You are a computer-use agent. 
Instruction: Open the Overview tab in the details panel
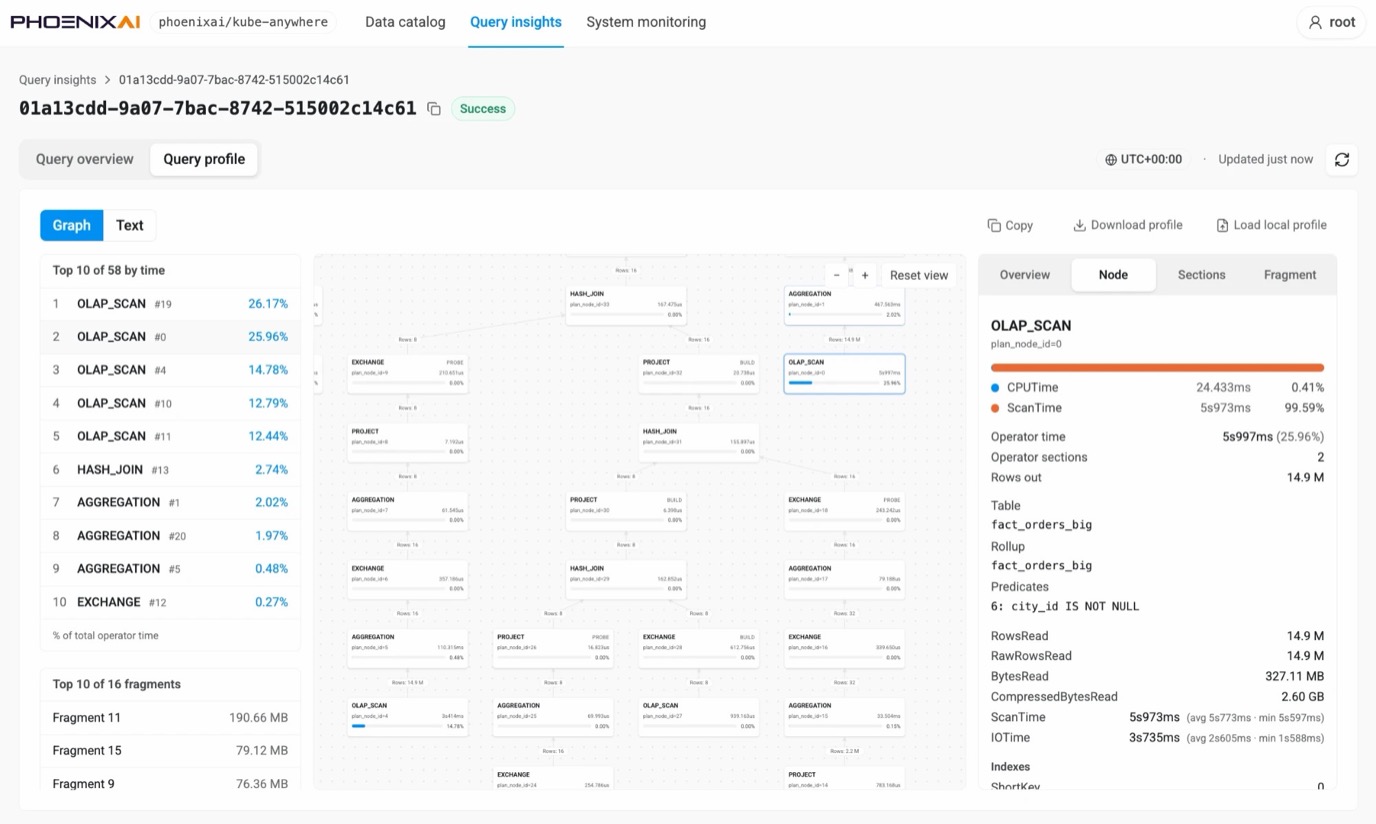click(x=1025, y=275)
